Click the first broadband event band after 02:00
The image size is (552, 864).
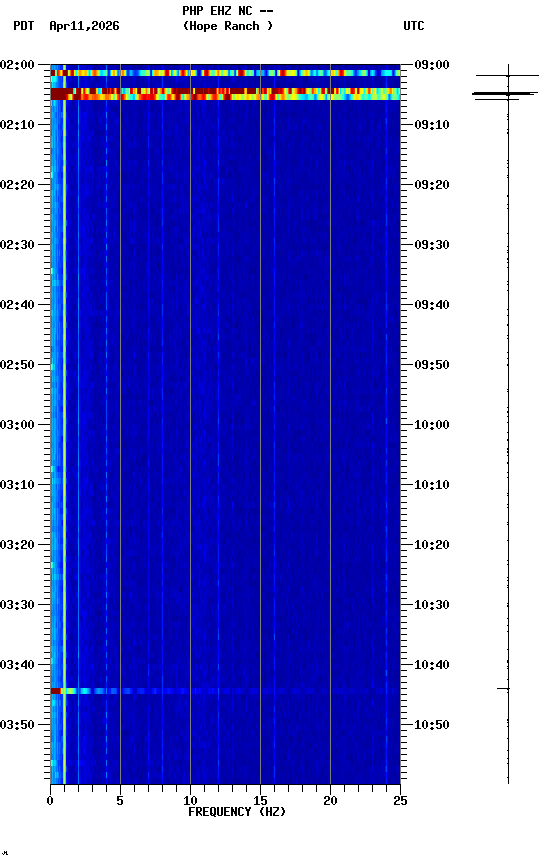pyautogui.click(x=225, y=73)
